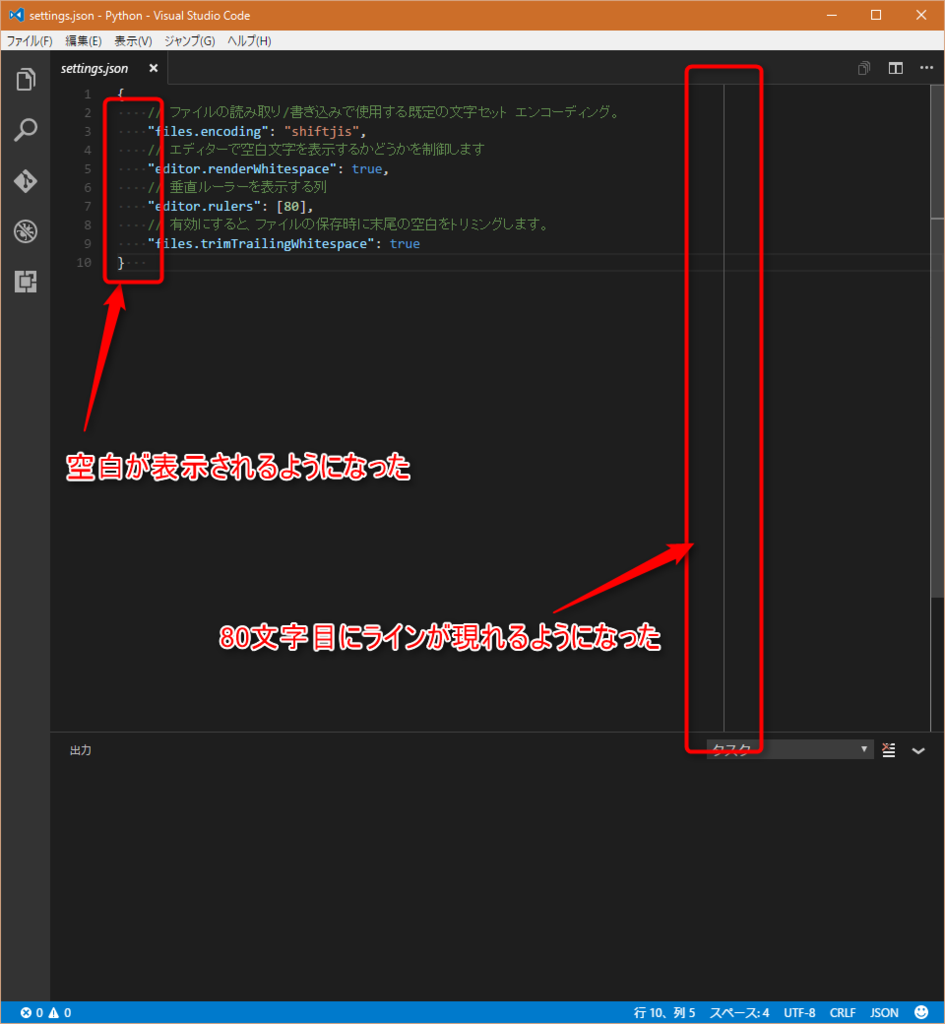Click the "shiftjis" value in editor
Screen dimensions: 945x1024
click(321, 131)
